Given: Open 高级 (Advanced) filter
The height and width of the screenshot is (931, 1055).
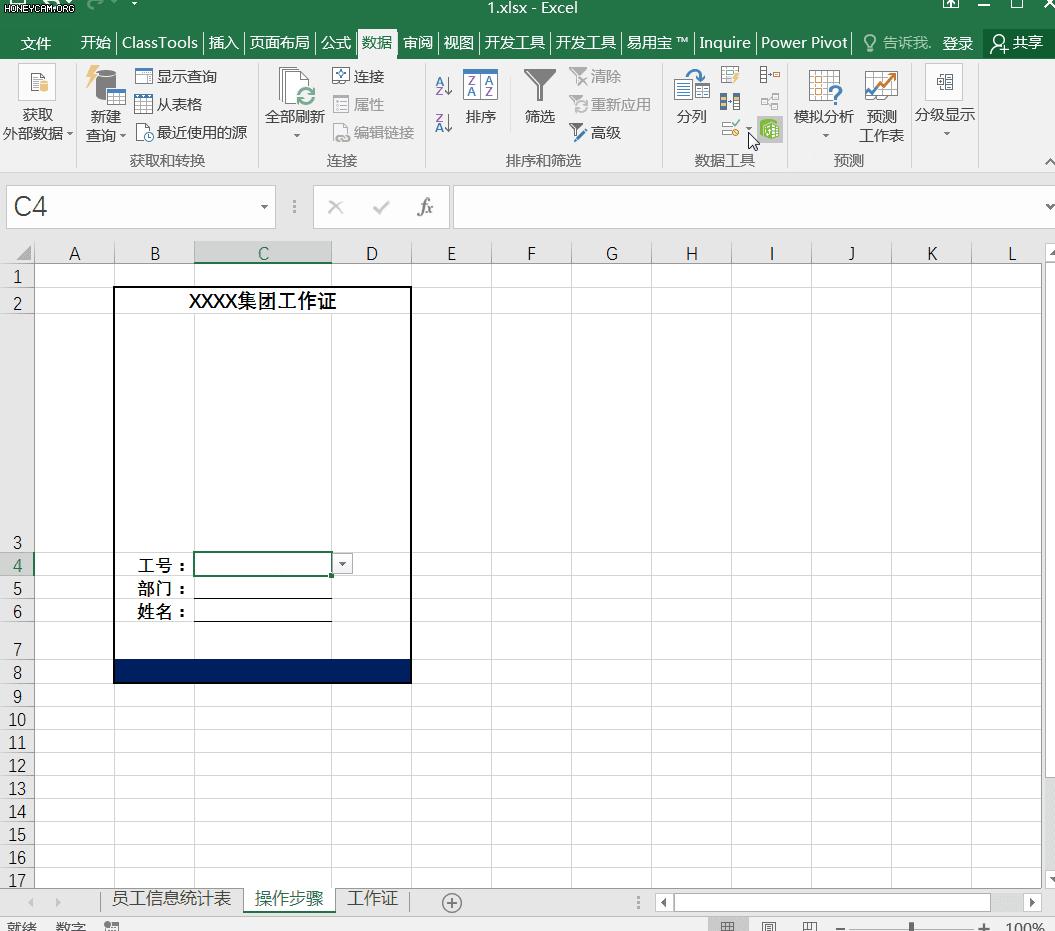Looking at the screenshot, I should (595, 133).
